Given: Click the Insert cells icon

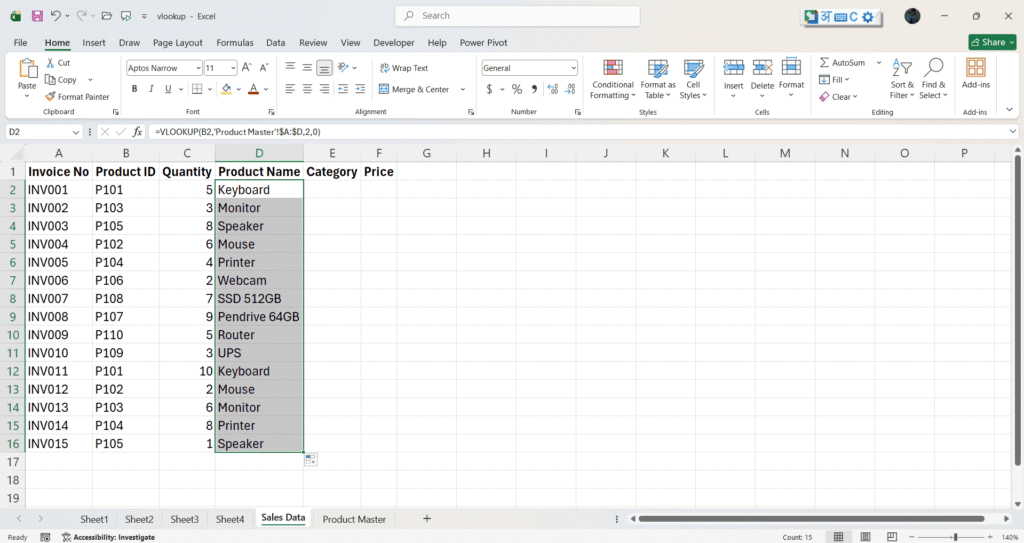Looking at the screenshot, I should [x=733, y=67].
